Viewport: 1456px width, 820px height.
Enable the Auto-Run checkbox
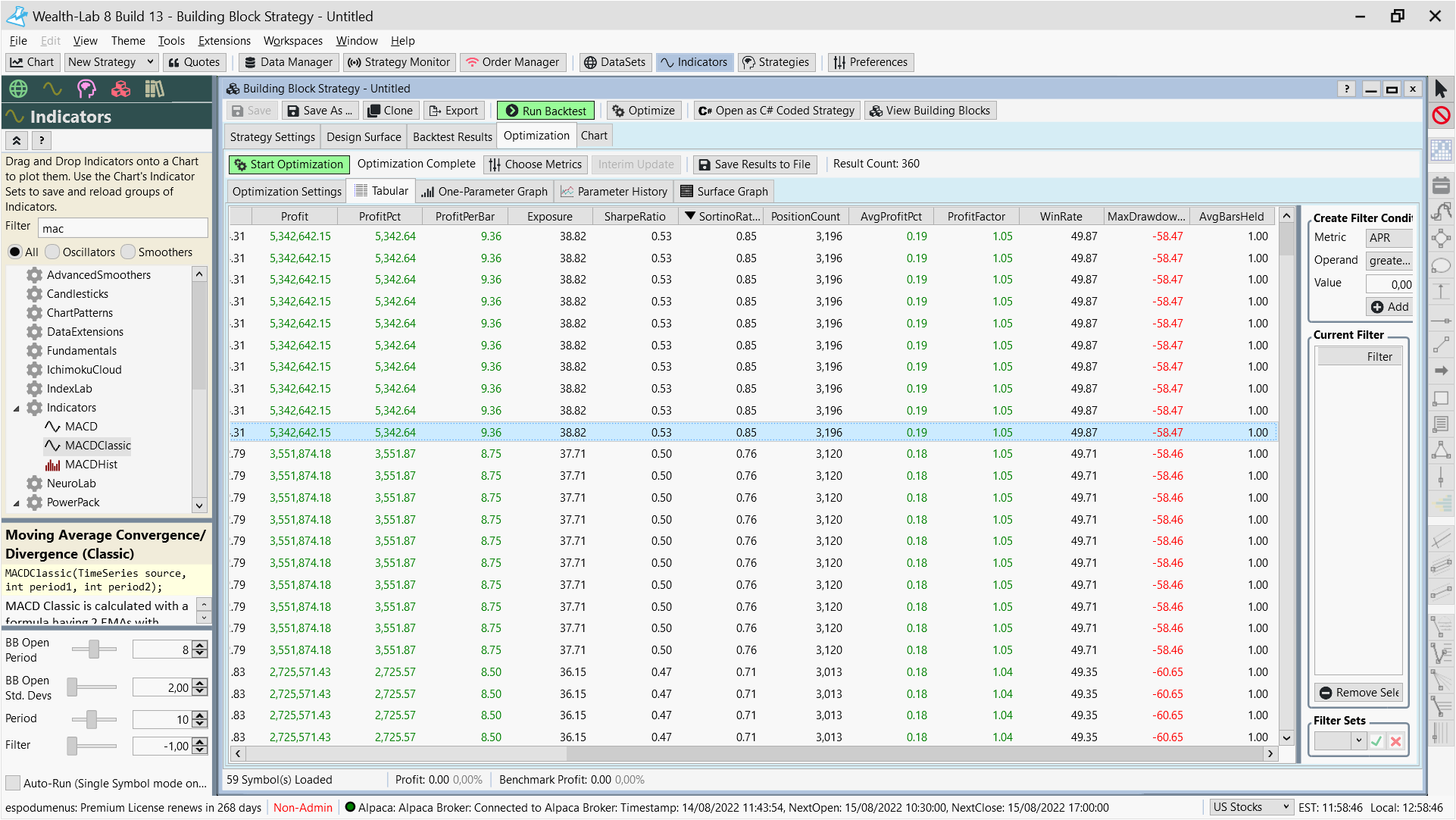[x=13, y=783]
